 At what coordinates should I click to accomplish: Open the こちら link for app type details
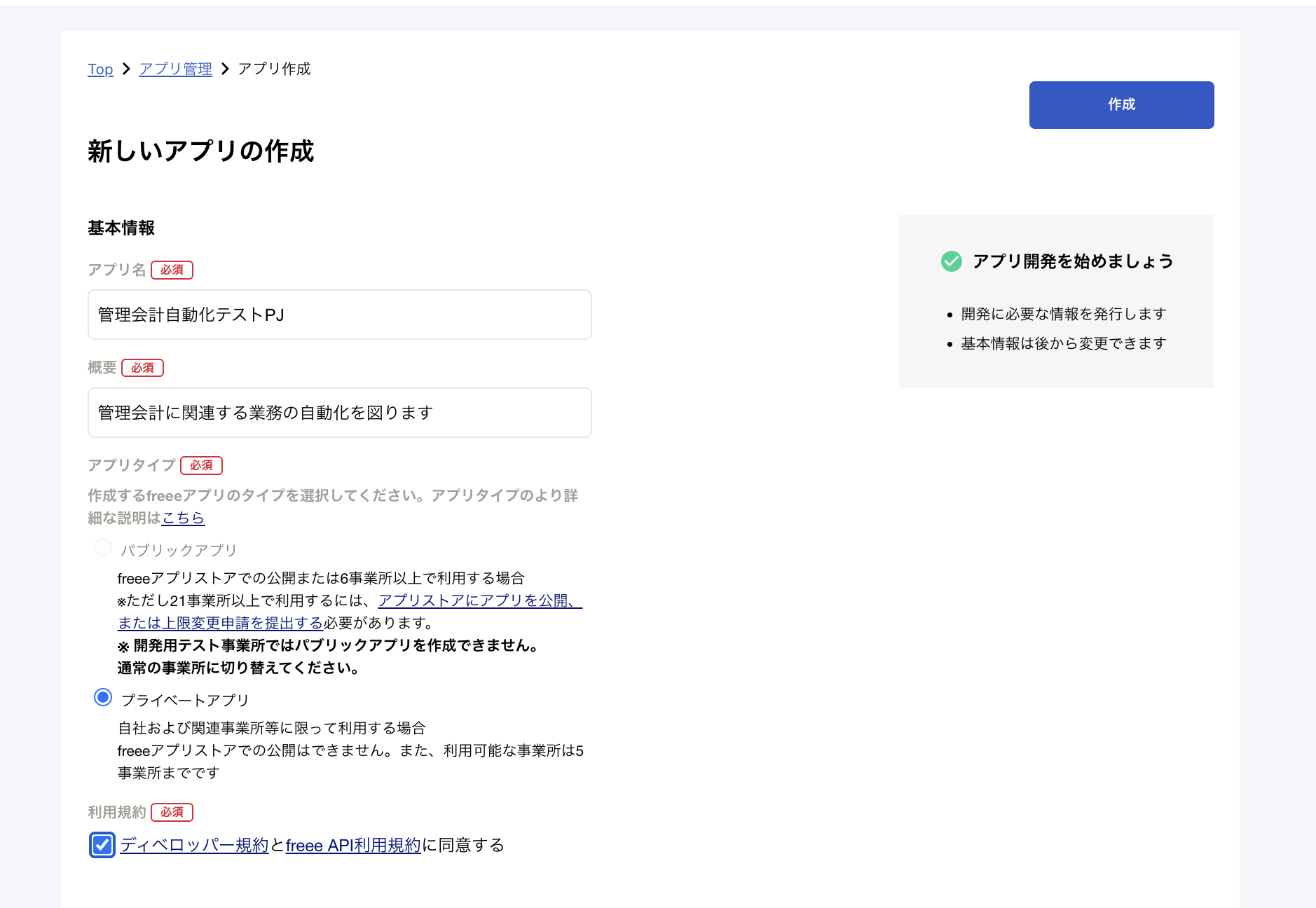(x=184, y=518)
